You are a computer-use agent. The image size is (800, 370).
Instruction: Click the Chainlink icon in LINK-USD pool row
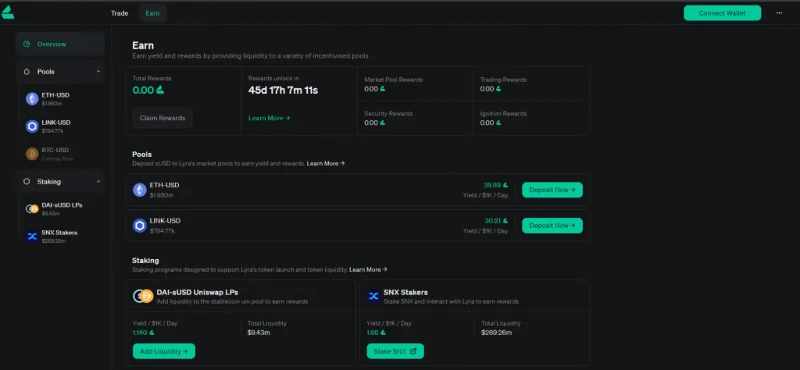tap(140, 226)
